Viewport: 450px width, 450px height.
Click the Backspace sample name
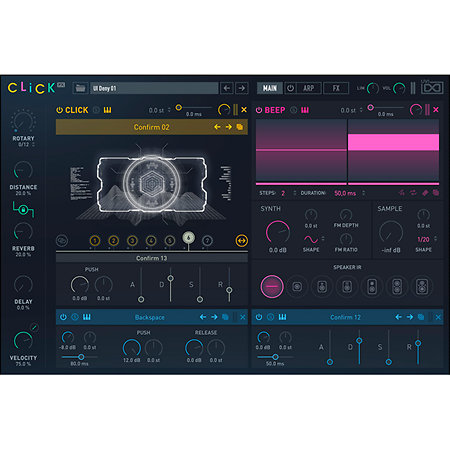(150, 317)
